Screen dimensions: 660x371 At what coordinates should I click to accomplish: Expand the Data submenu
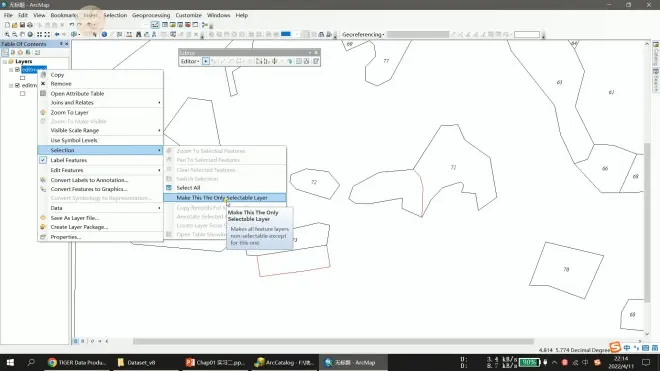click(101, 208)
